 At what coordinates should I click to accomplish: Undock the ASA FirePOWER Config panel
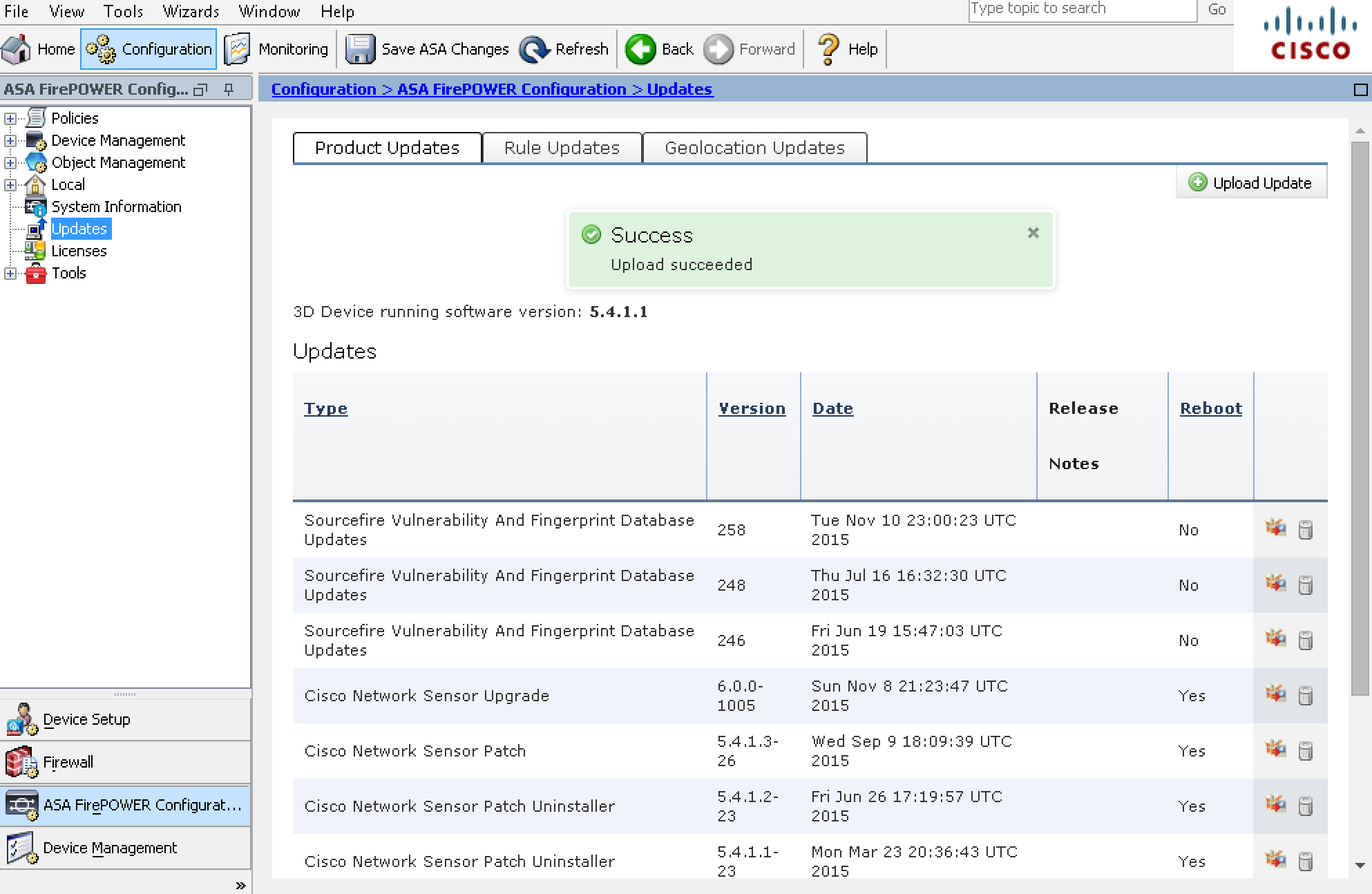[200, 89]
